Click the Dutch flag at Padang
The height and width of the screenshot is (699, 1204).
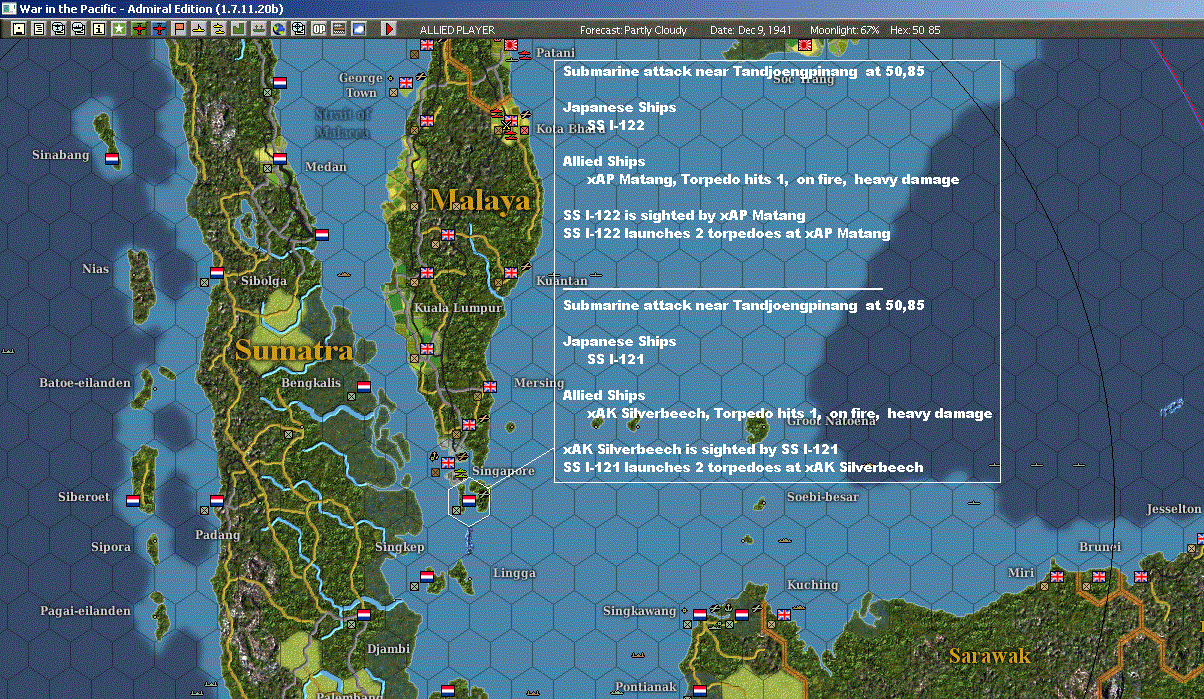point(217,499)
